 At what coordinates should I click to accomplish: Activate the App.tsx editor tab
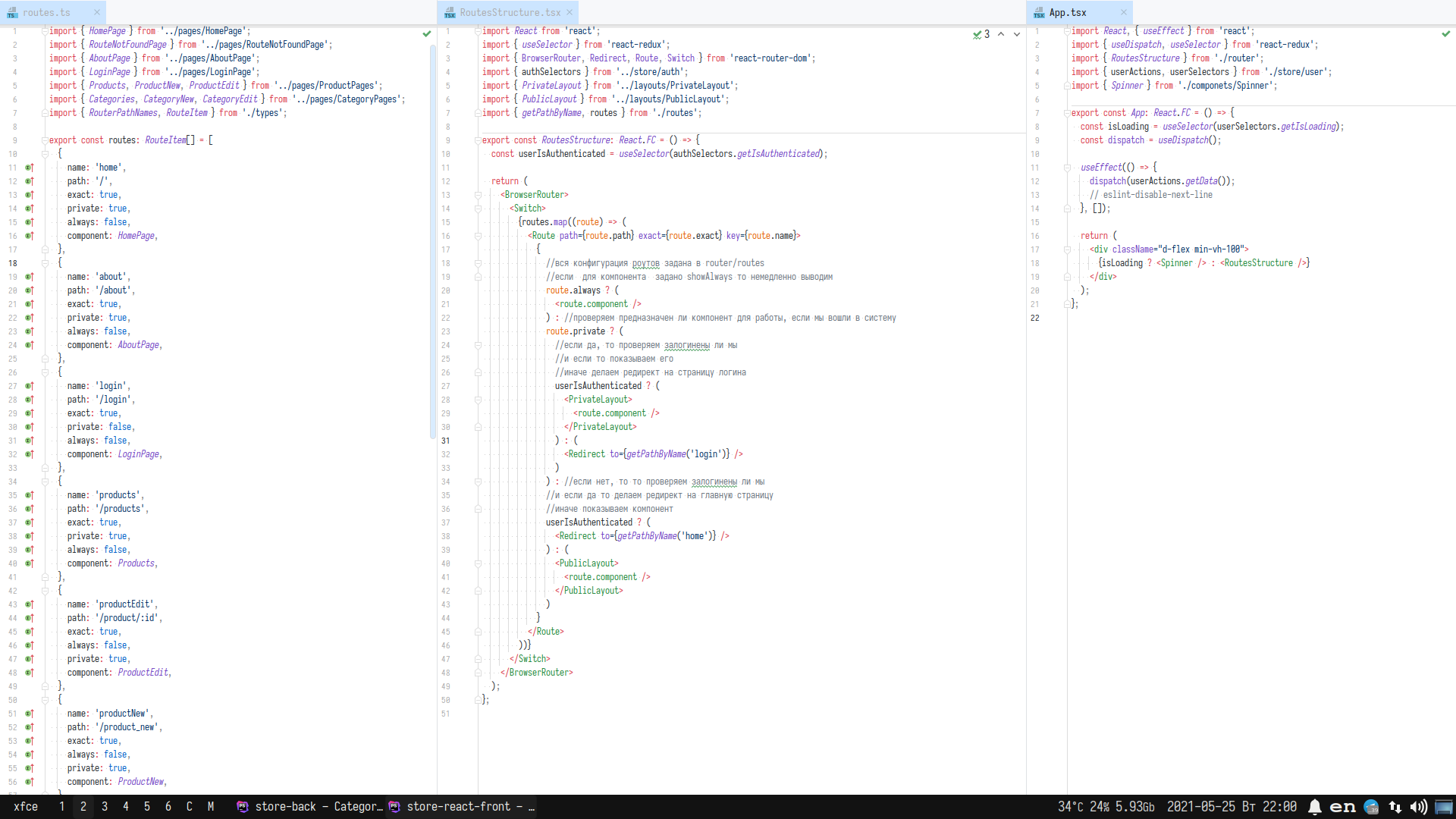1068,13
